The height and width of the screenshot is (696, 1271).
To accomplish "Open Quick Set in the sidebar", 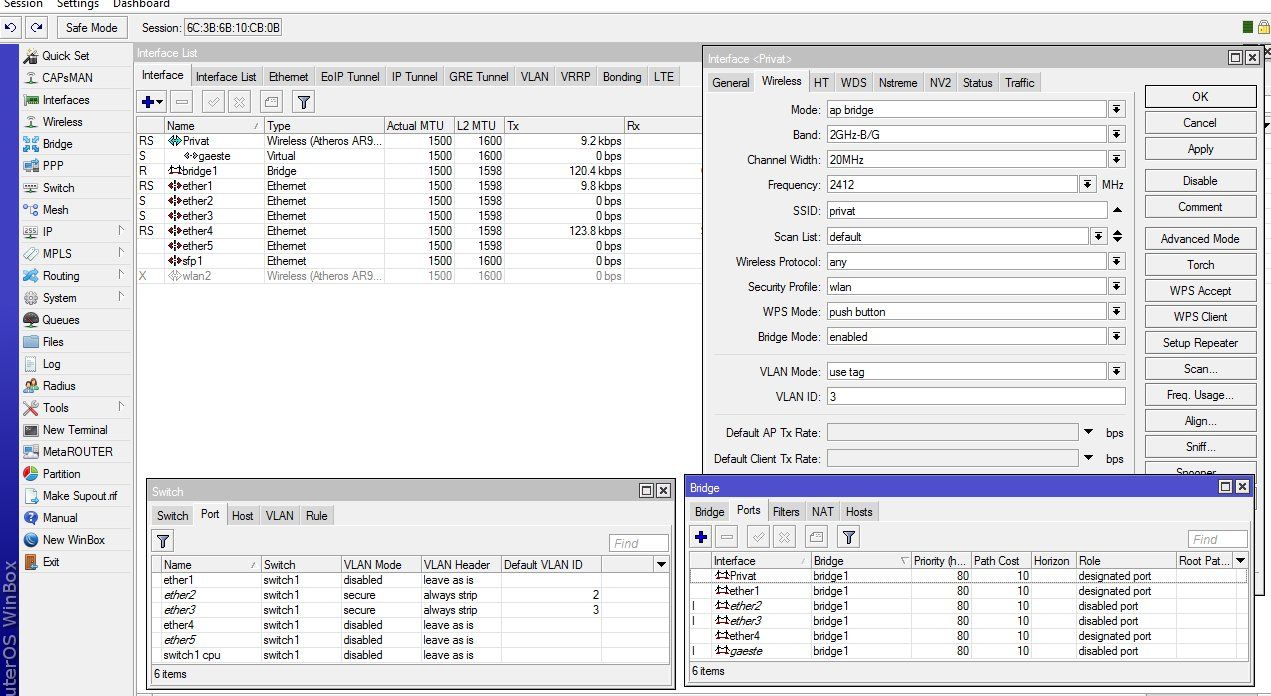I will coord(65,56).
